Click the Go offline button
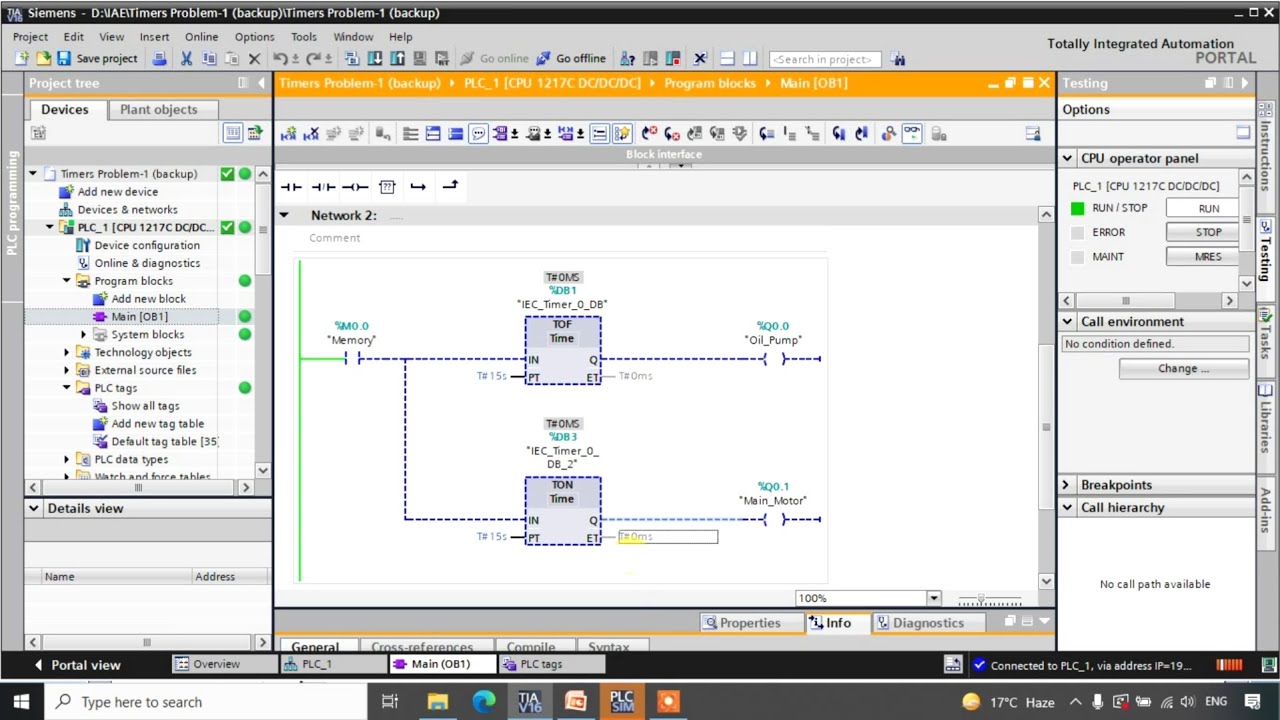 [x=572, y=59]
